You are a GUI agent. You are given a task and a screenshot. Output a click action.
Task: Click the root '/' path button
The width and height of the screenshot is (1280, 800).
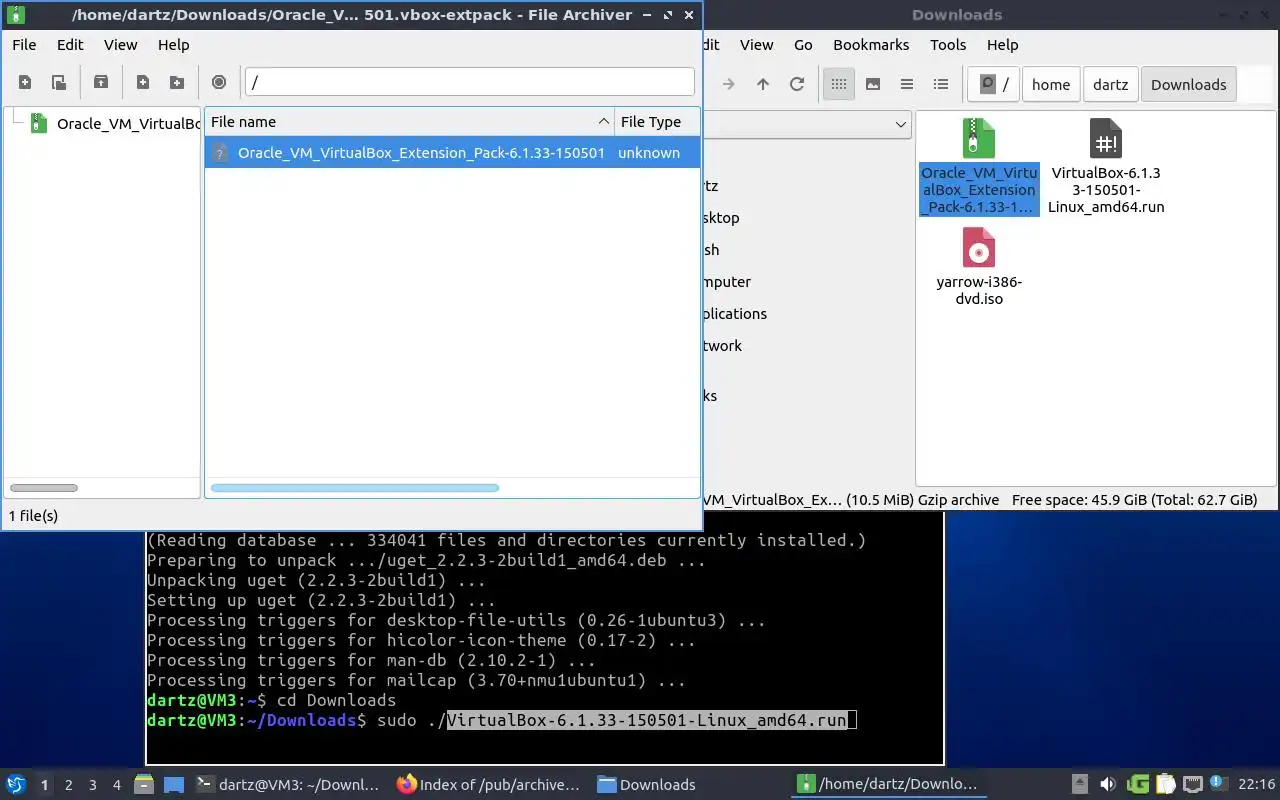[x=994, y=84]
